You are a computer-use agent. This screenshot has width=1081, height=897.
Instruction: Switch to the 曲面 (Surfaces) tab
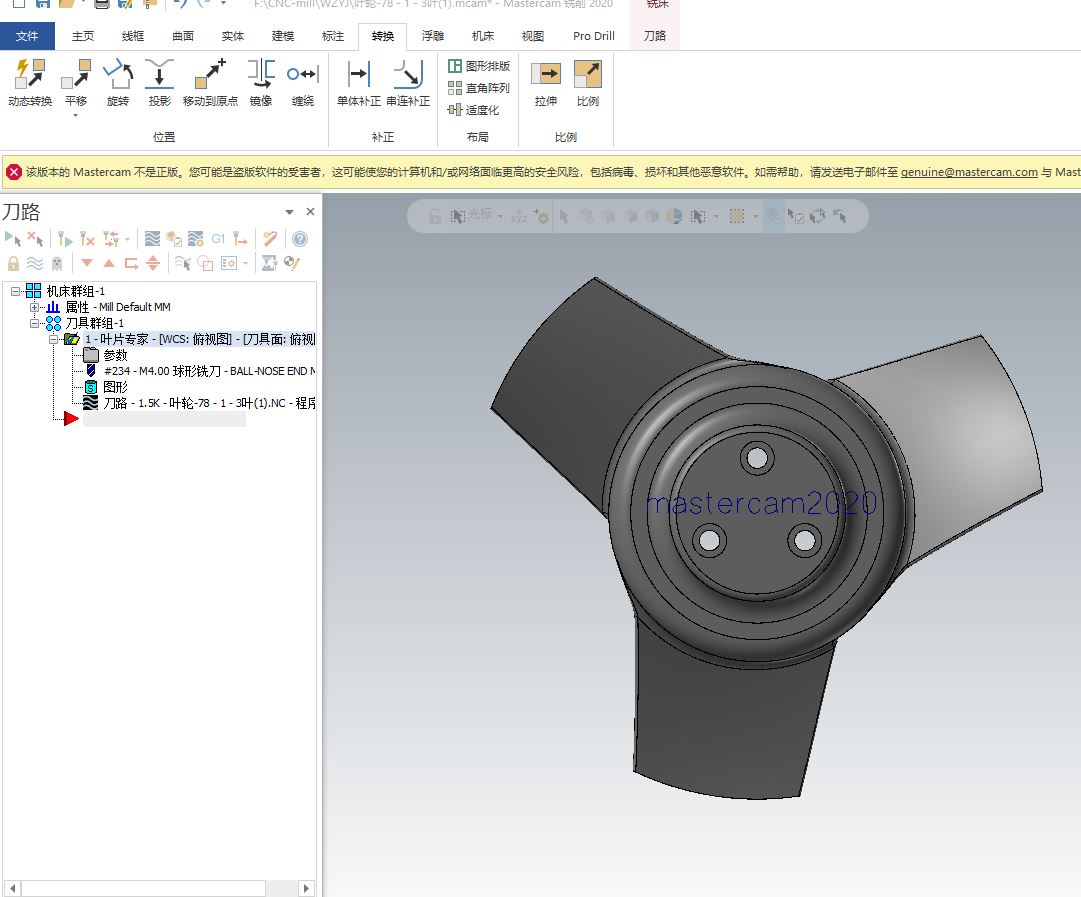(183, 36)
